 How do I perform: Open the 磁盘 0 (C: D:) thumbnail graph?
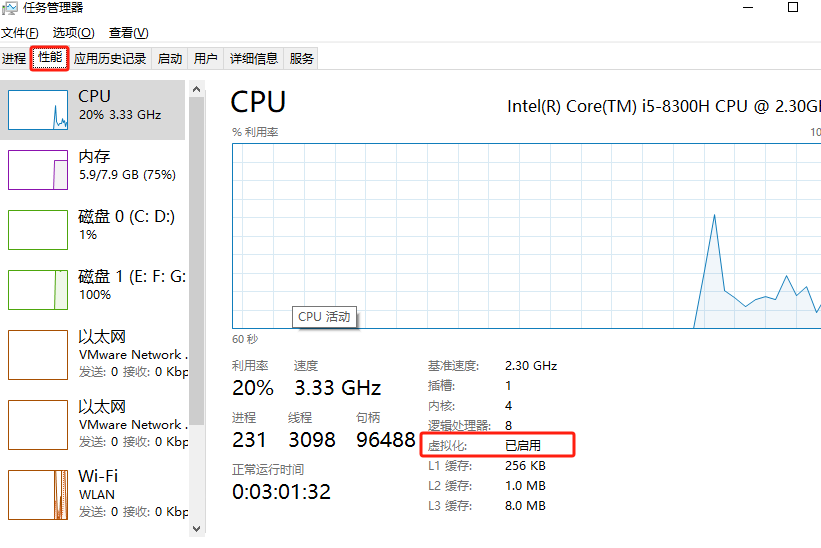(x=38, y=230)
